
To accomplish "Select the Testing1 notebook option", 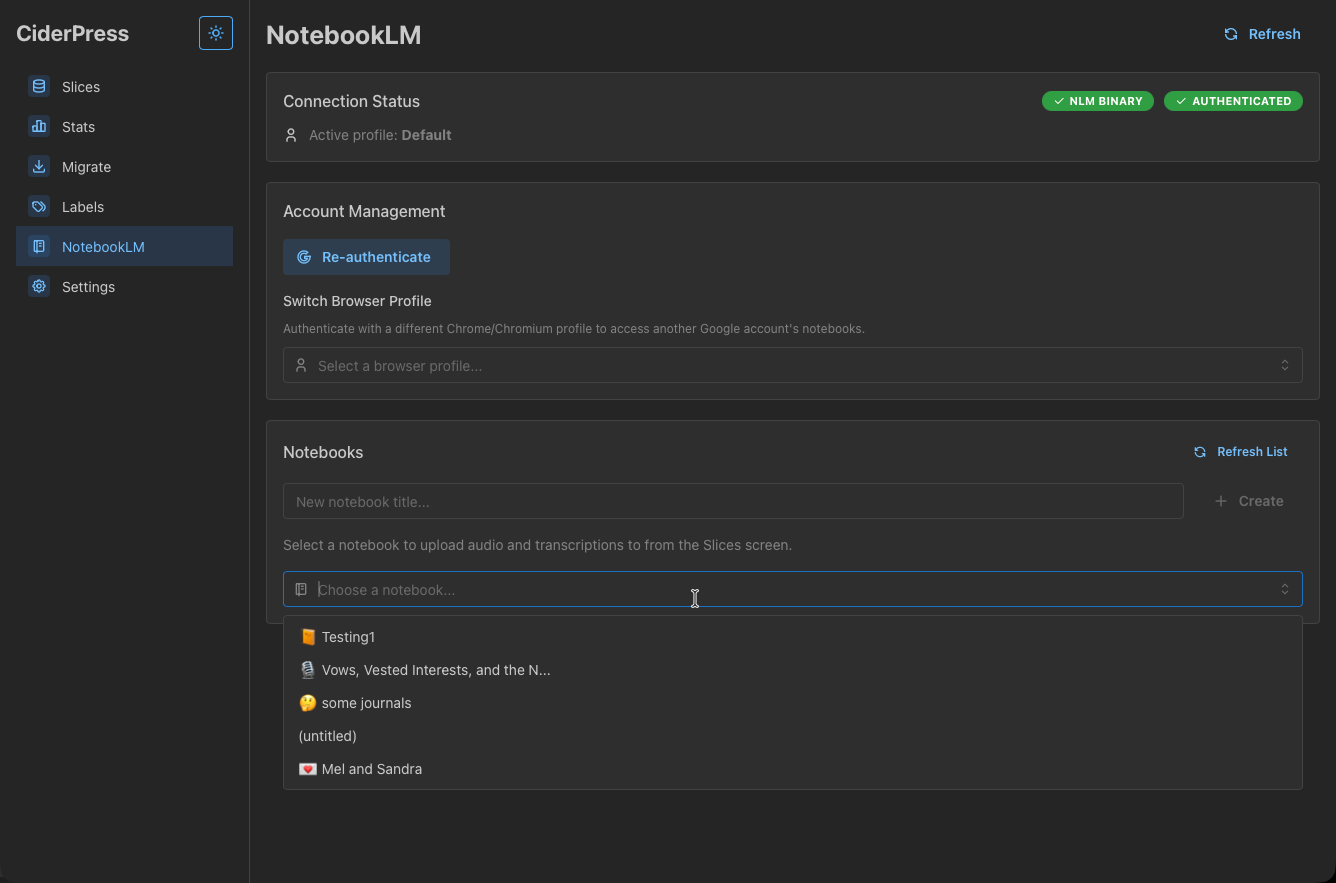I will pos(348,637).
